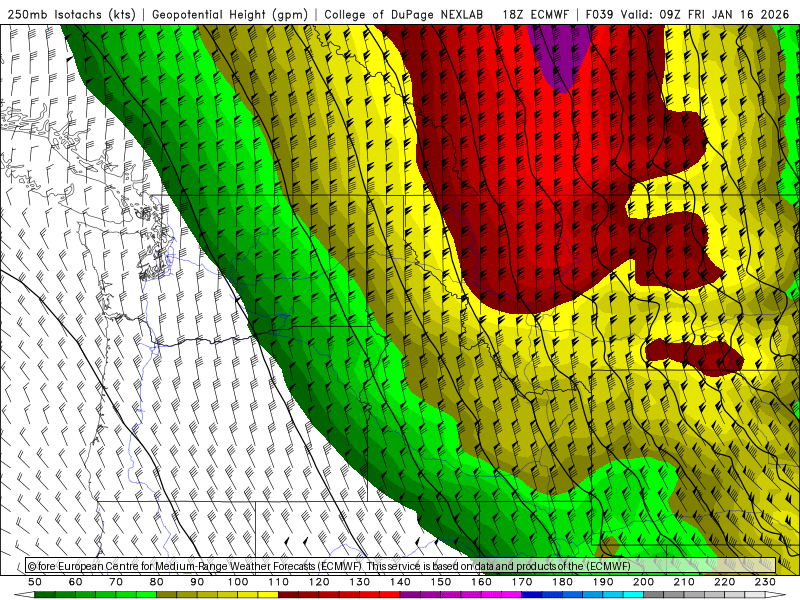This screenshot has height=600, width=800.
Task: Select the 150 knot scale label
Action: [x=441, y=582]
